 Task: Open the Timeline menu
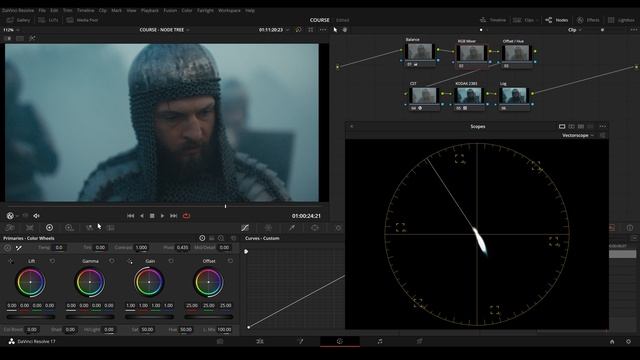tap(86, 10)
